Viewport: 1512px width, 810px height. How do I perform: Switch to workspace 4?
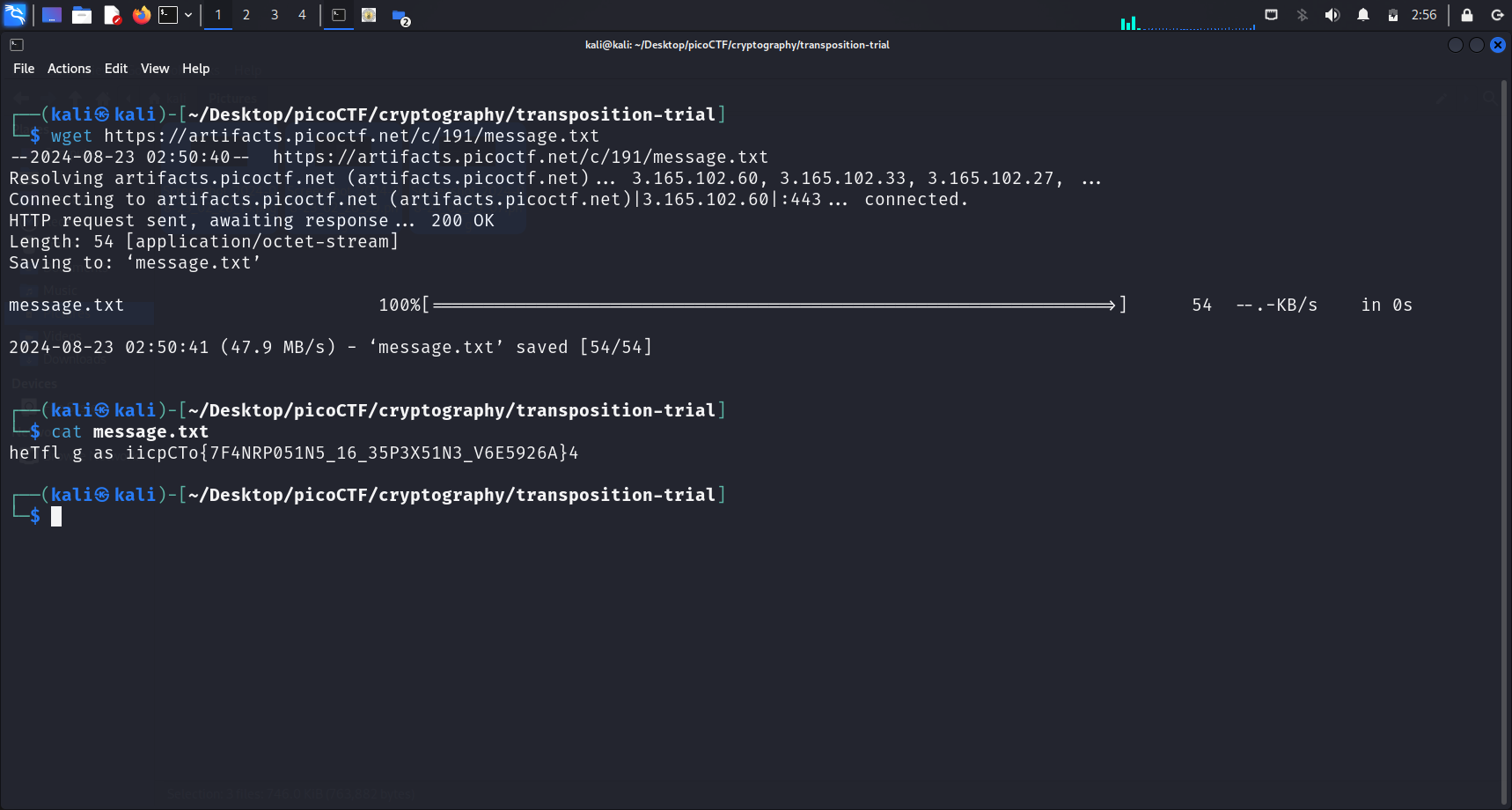302,15
